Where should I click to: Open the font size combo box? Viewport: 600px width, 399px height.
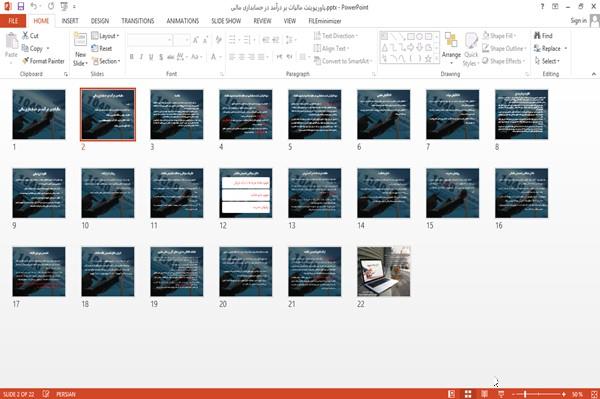tap(181, 40)
